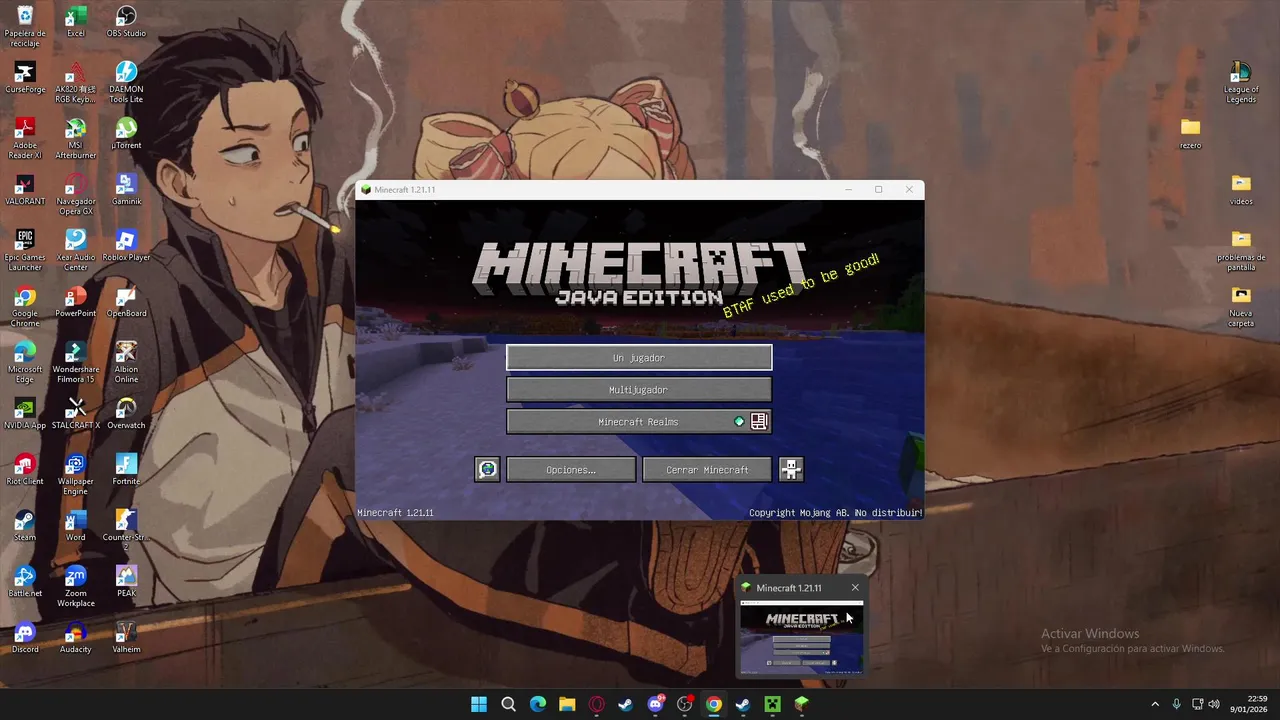
Task: Select the Audacity desktop icon
Action: tap(75, 639)
